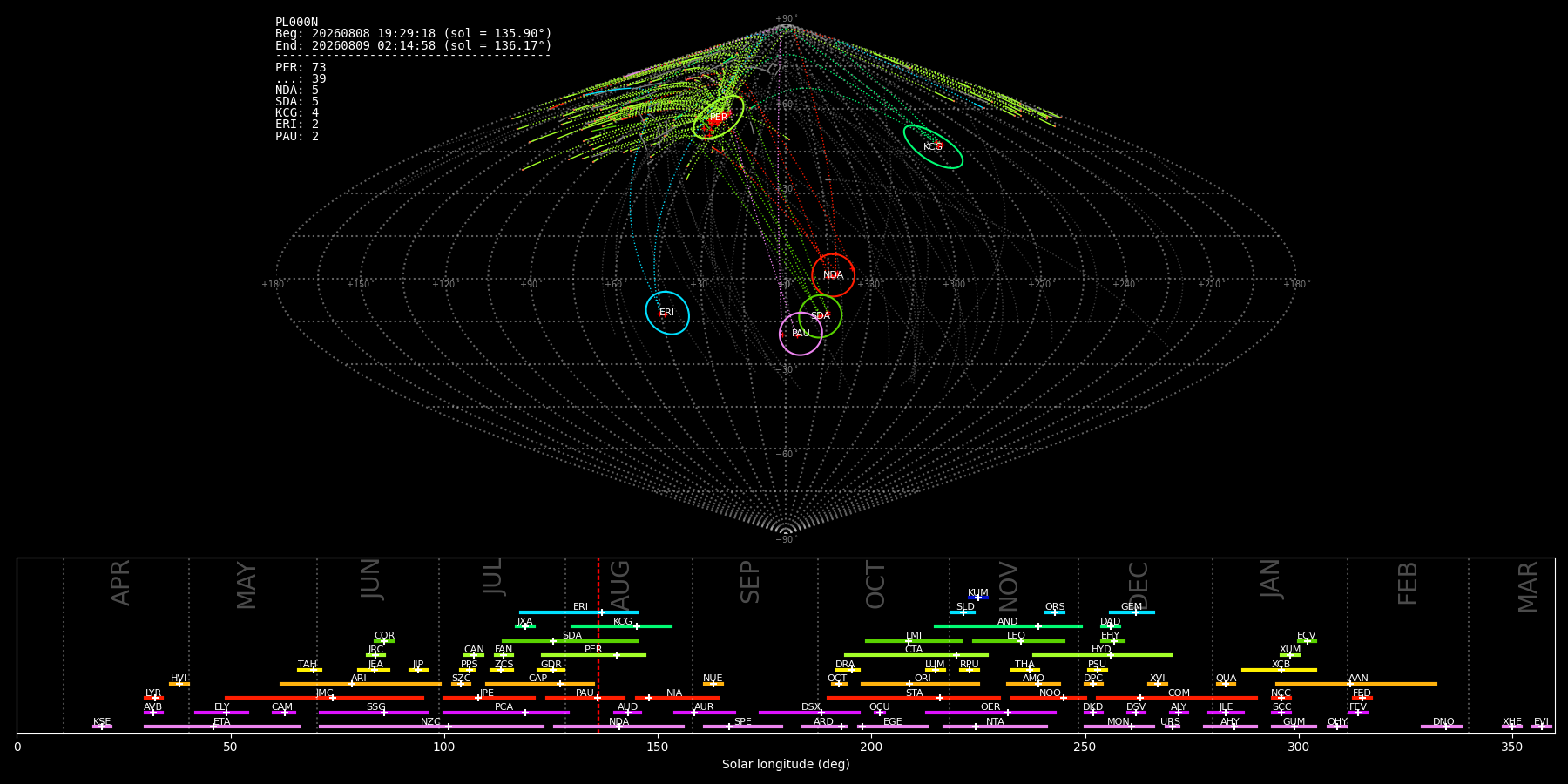Click the APR month label

tap(120, 583)
